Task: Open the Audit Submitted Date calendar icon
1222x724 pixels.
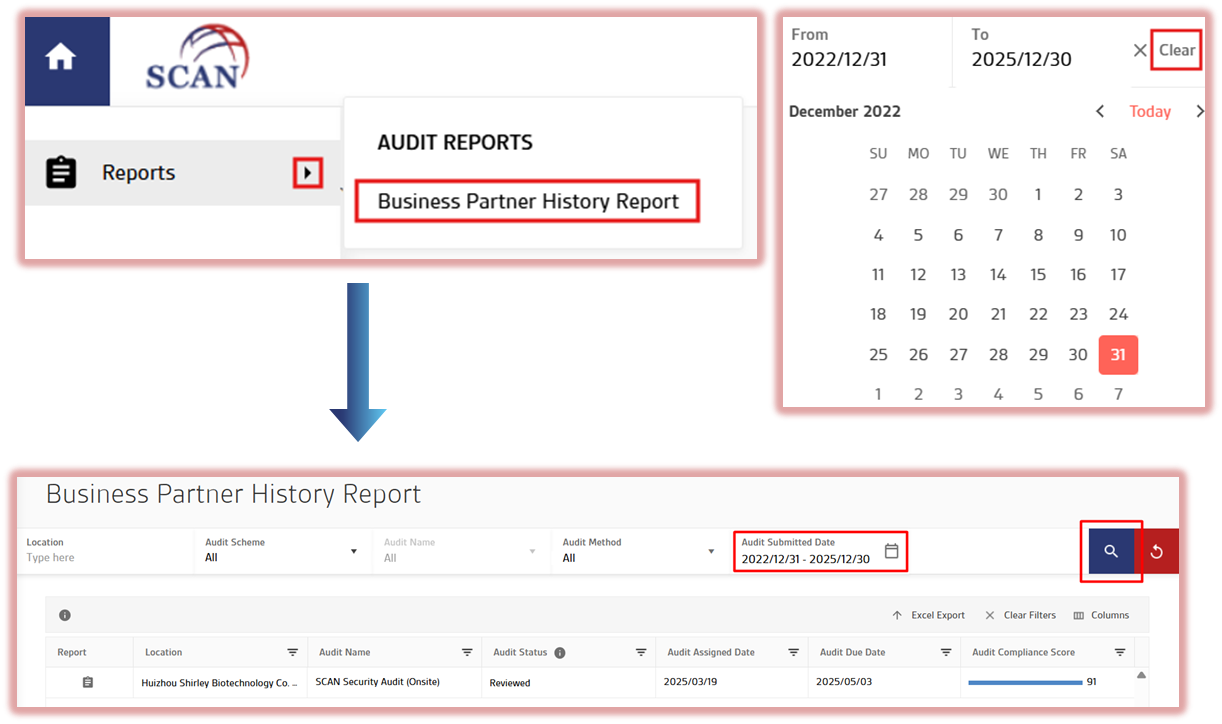Action: coord(891,551)
